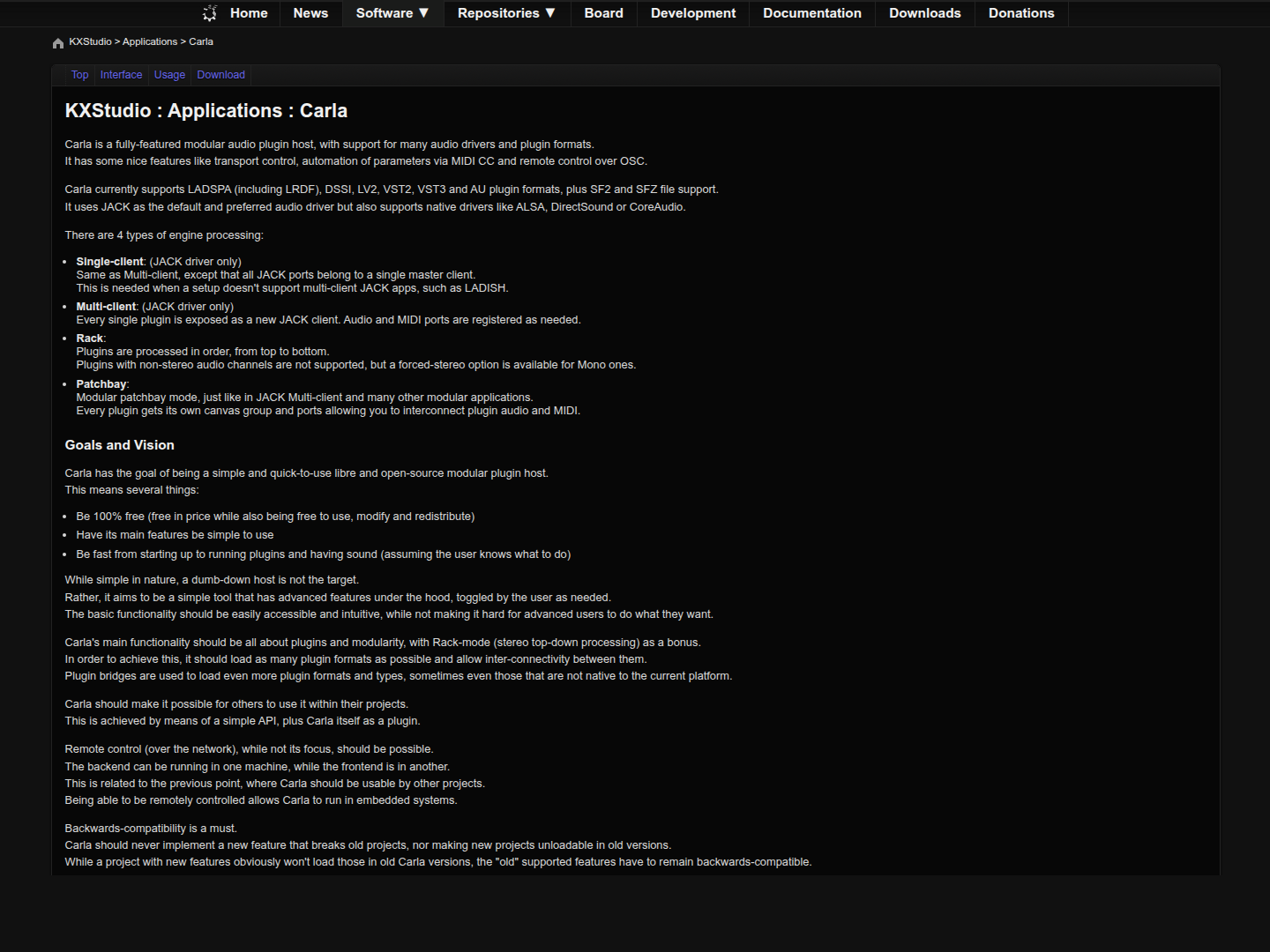Follow the Applications breadcrumb link

150,41
